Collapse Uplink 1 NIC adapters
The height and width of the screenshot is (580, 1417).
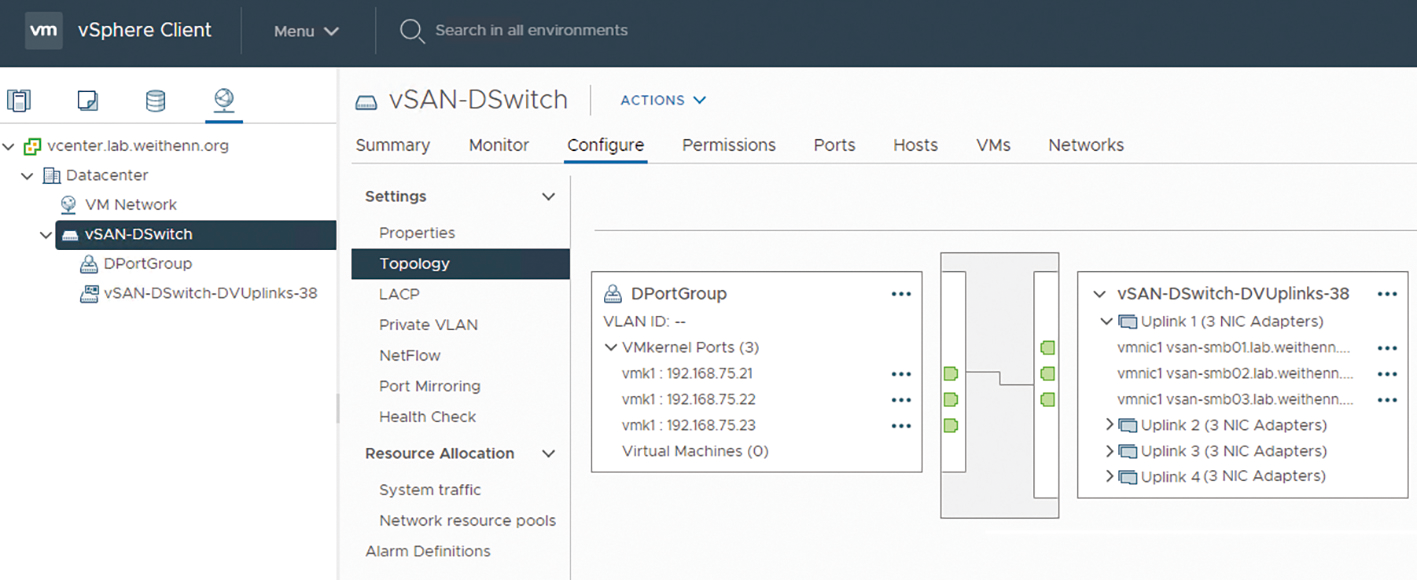tap(1107, 322)
